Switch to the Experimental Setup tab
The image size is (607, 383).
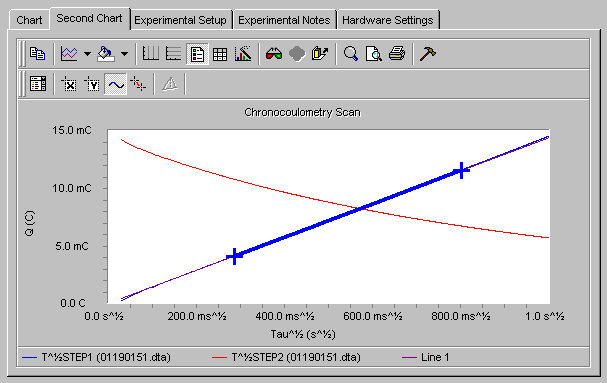pos(180,20)
